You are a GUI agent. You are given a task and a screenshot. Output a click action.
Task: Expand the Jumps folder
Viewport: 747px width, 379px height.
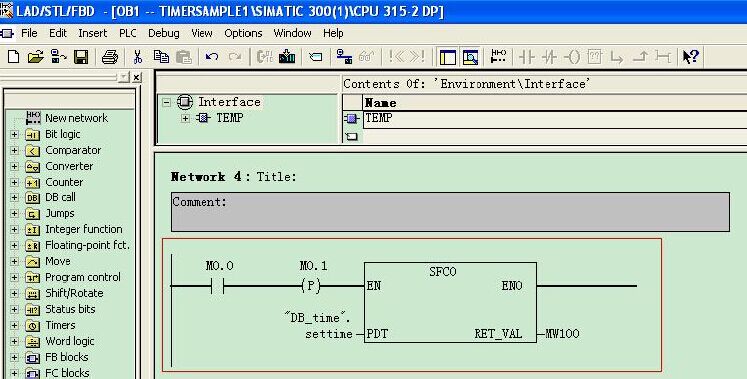pyautogui.click(x=14, y=214)
